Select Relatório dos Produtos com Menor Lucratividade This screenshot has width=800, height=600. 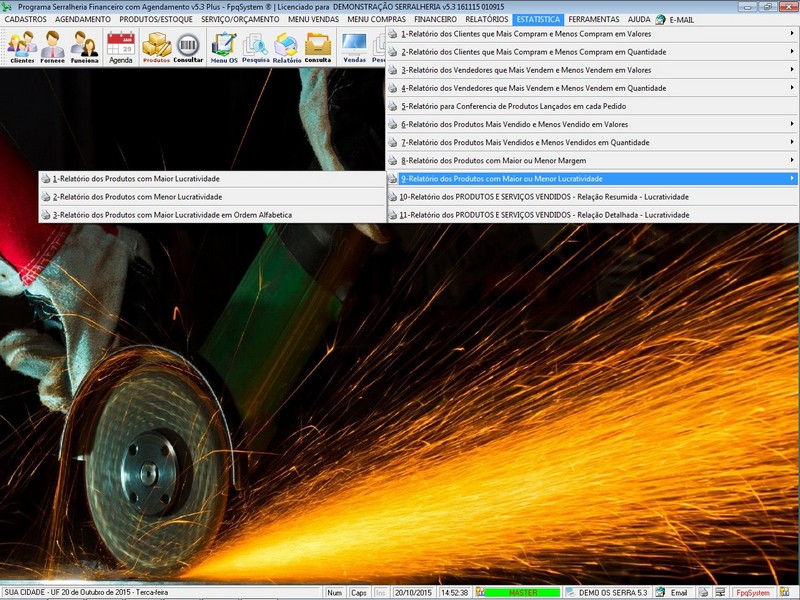tap(137, 197)
